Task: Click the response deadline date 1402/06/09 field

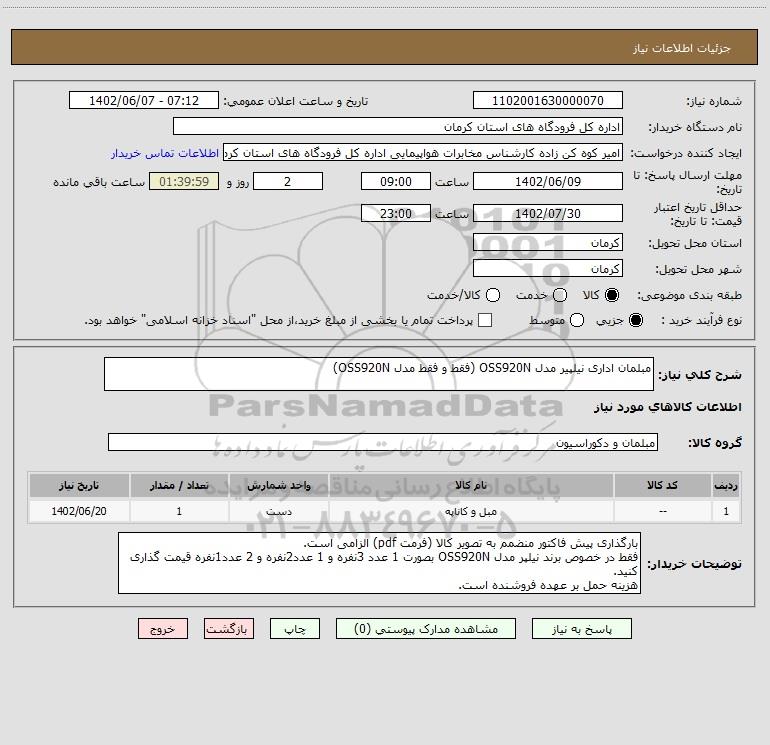Action: [548, 181]
